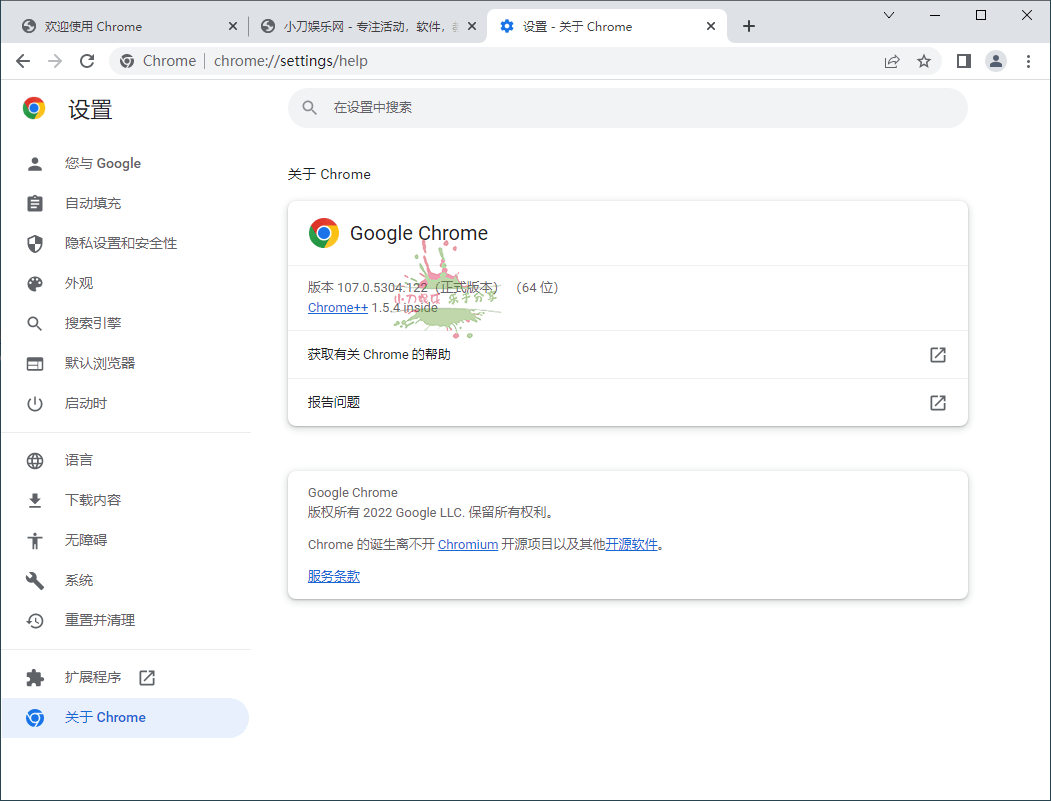Open 扩展程序 via its external link icon

146,677
